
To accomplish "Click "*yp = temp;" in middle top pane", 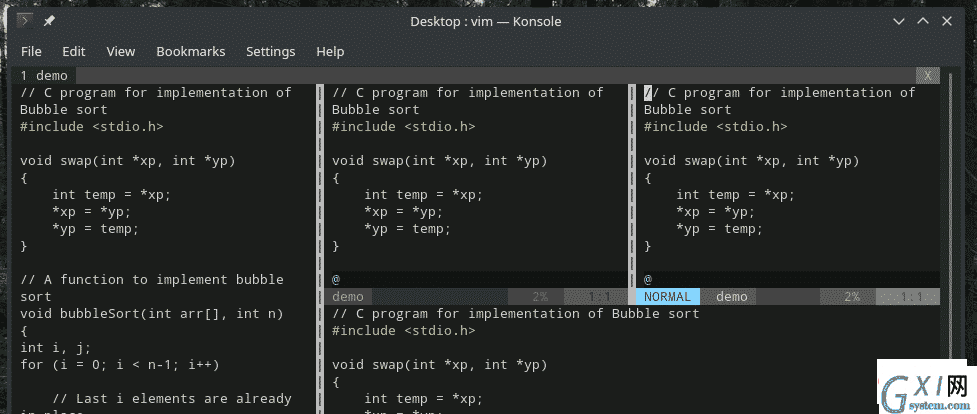I will pos(407,229).
